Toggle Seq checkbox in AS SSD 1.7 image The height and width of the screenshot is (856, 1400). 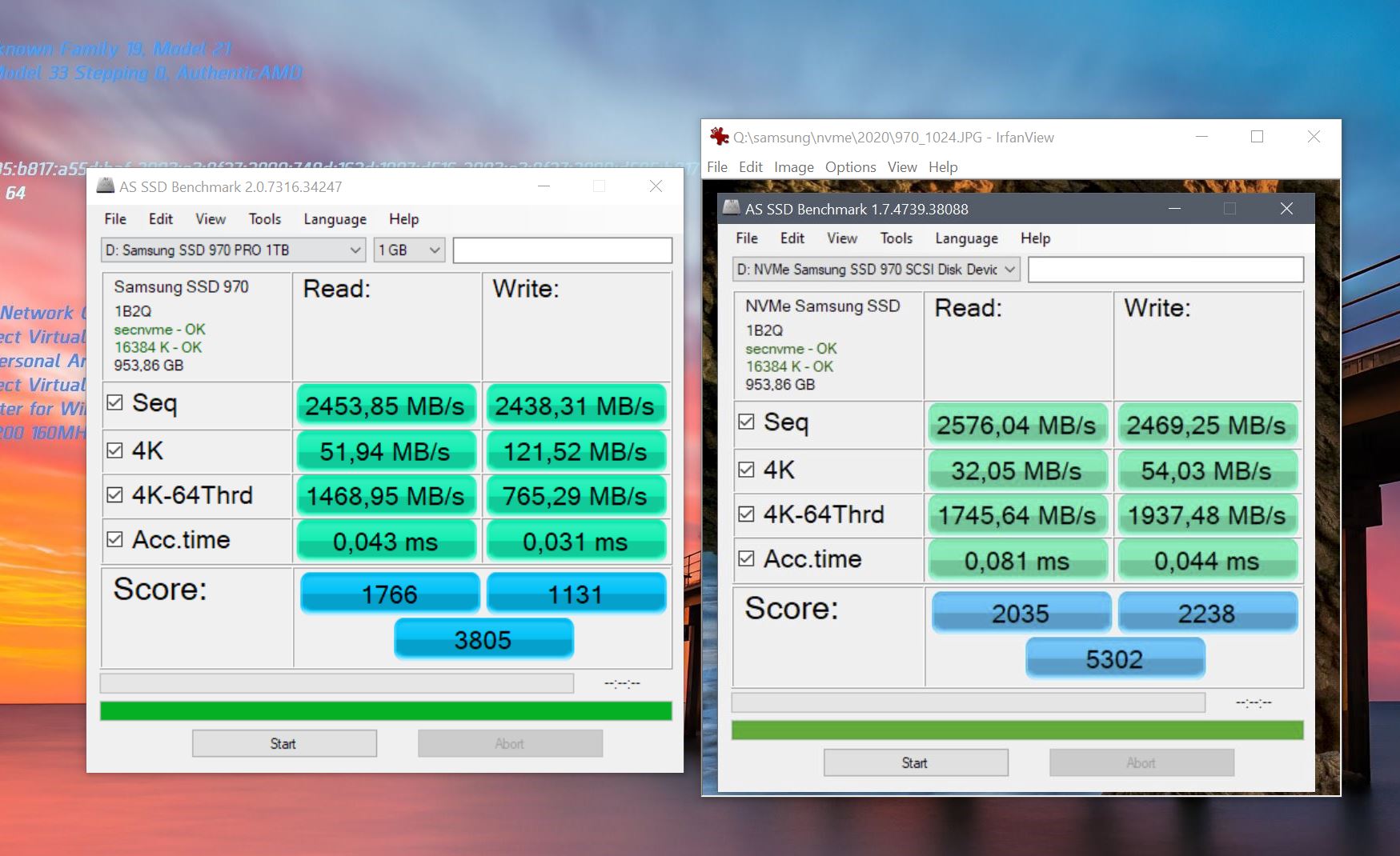point(746,422)
